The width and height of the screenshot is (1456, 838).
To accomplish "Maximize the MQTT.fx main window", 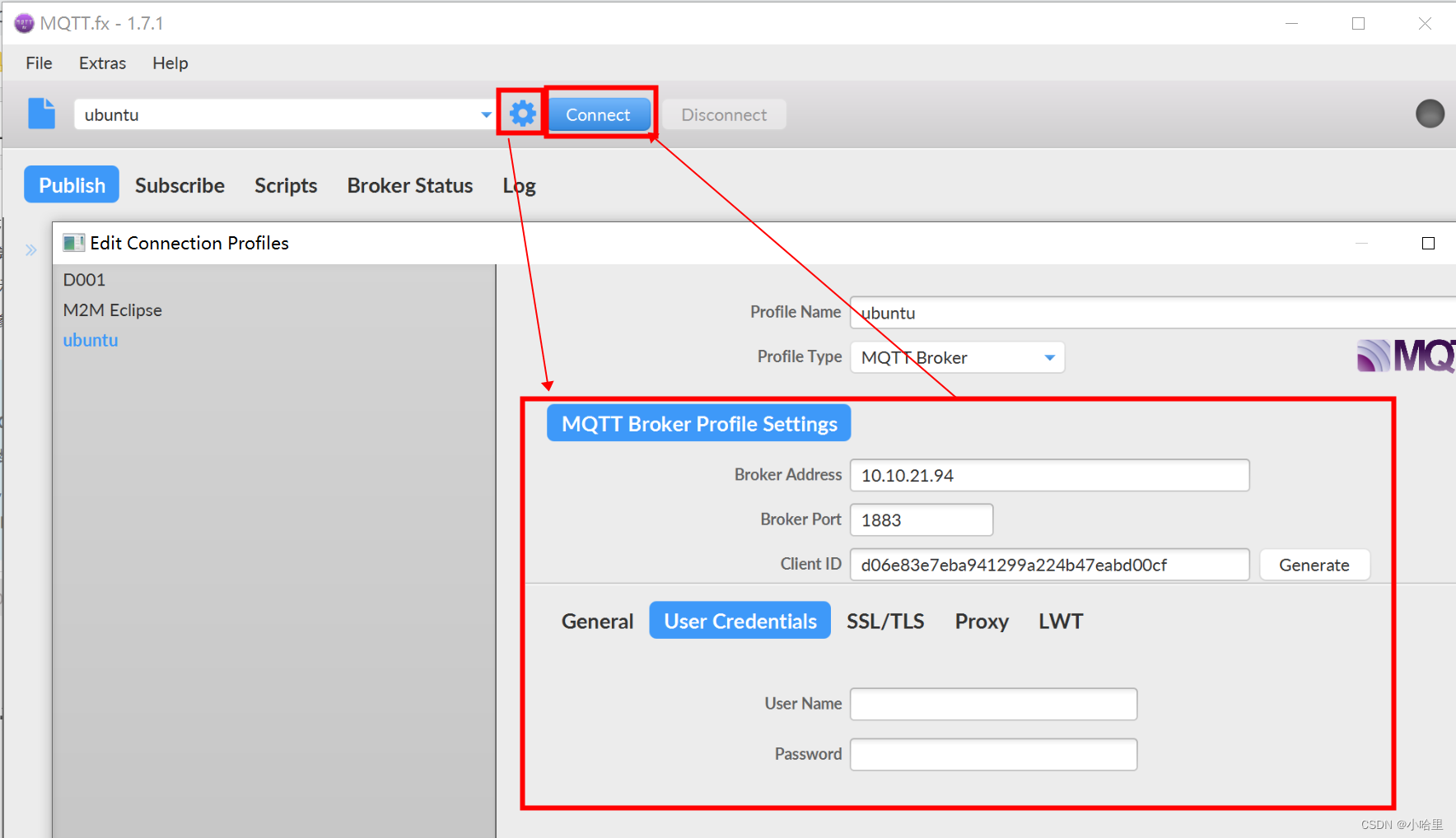I will [1358, 23].
